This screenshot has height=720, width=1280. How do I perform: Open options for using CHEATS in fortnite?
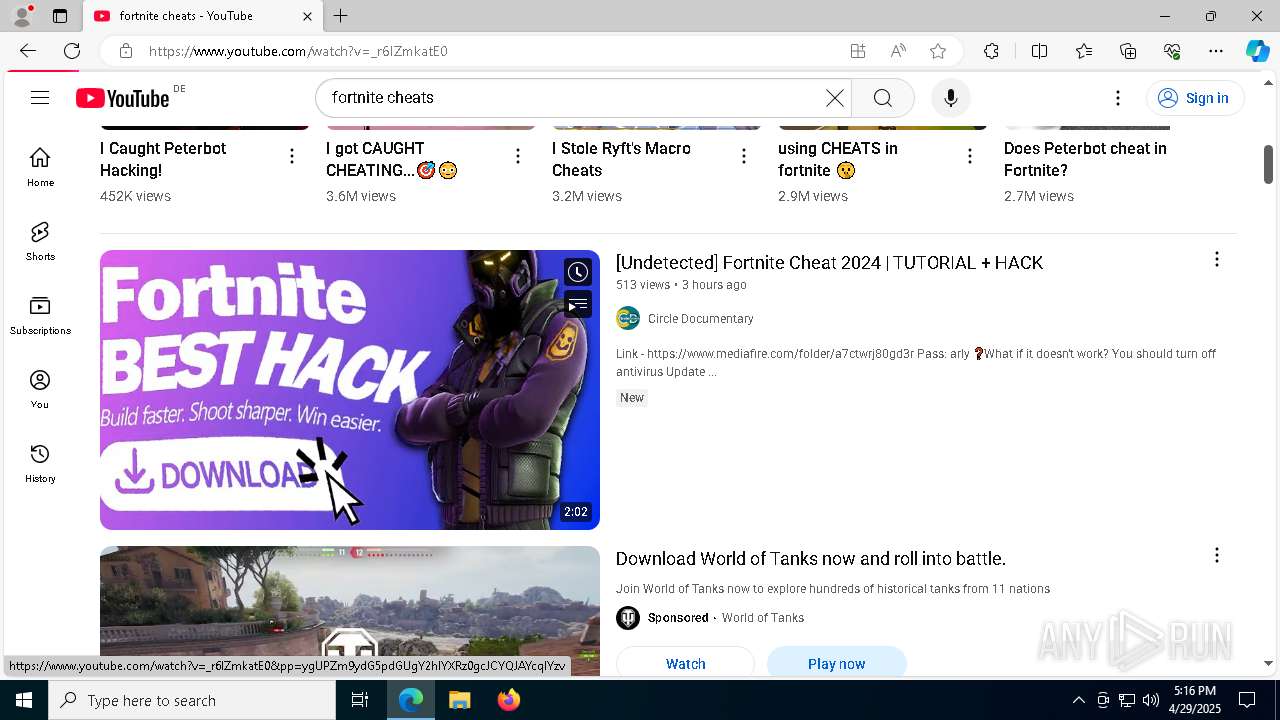pos(969,156)
